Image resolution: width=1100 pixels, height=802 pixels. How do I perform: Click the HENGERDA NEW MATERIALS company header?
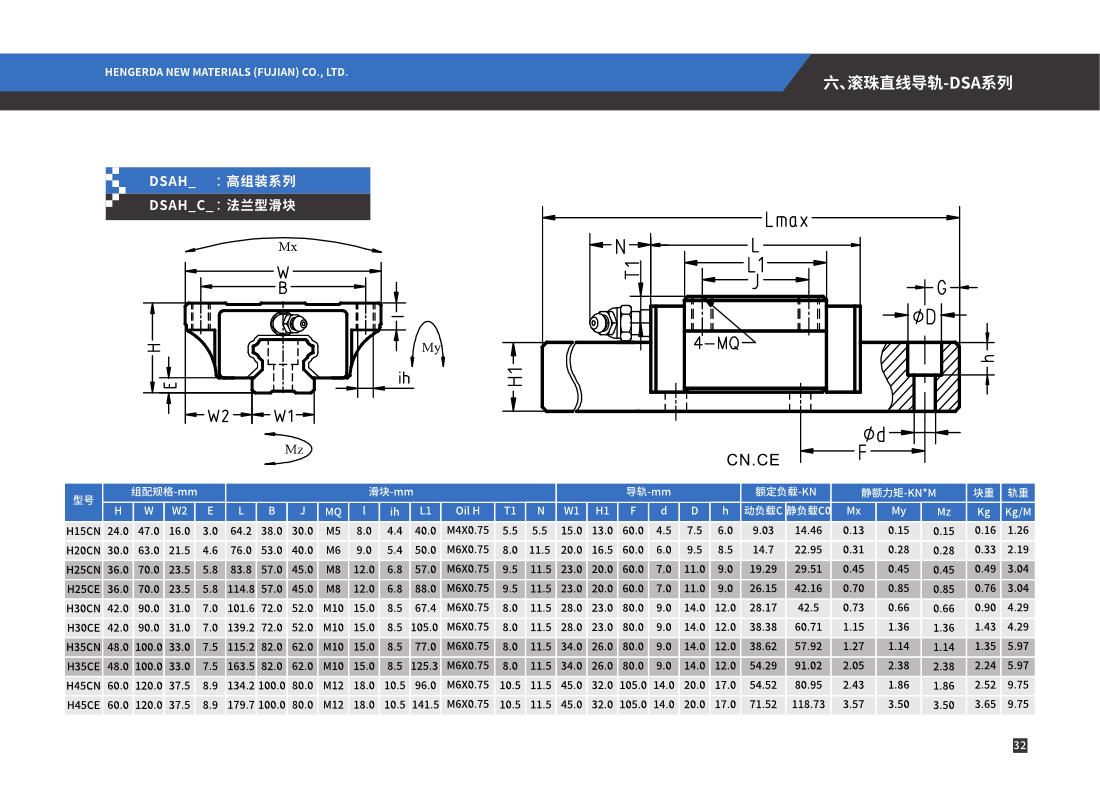point(226,73)
